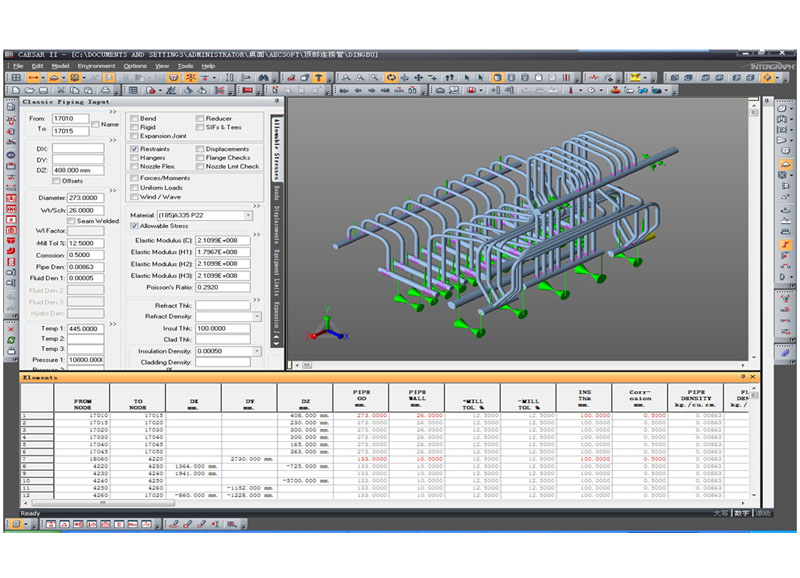Enable the Bend checkbox

click(x=135, y=118)
